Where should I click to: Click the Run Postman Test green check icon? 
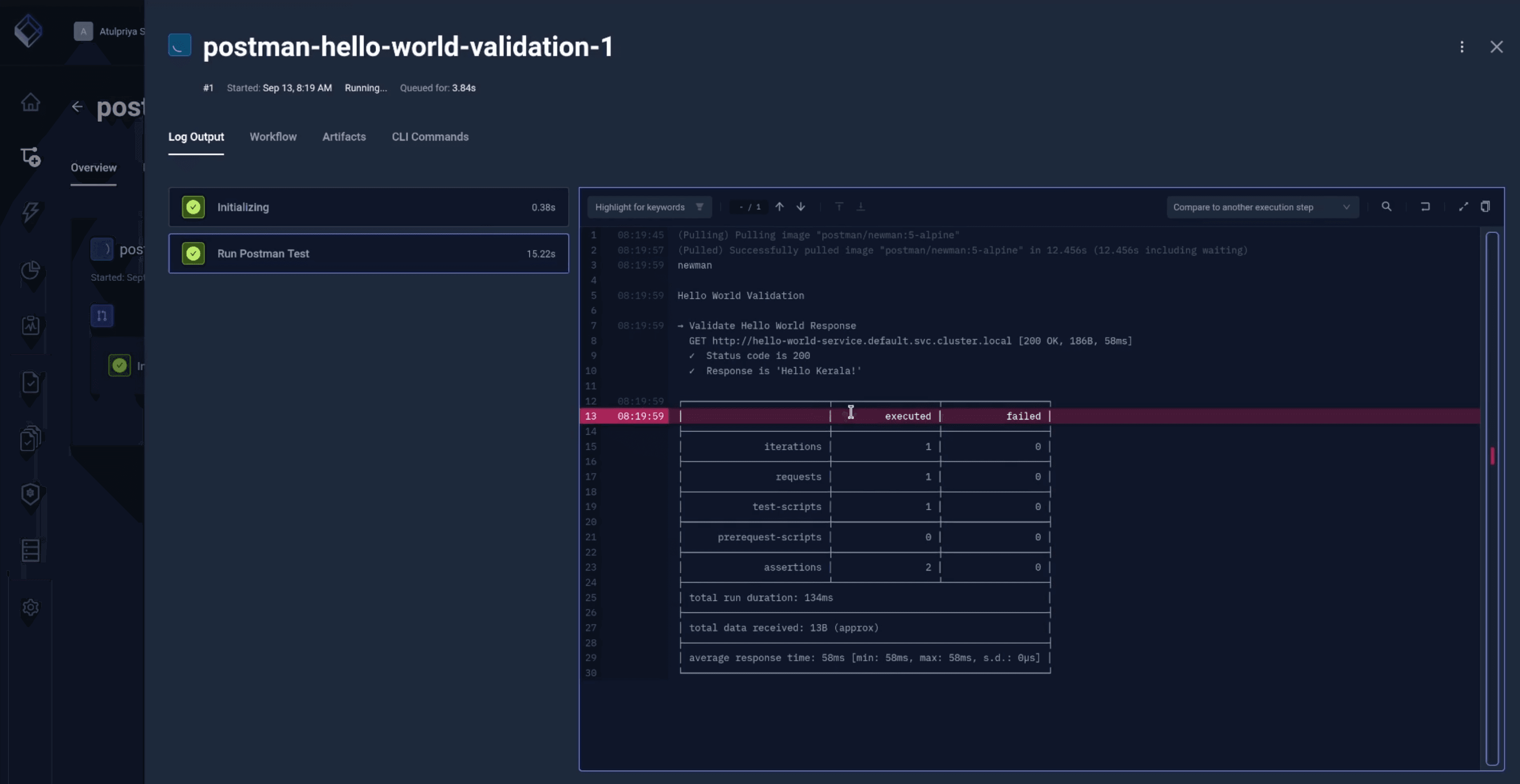[x=193, y=254]
